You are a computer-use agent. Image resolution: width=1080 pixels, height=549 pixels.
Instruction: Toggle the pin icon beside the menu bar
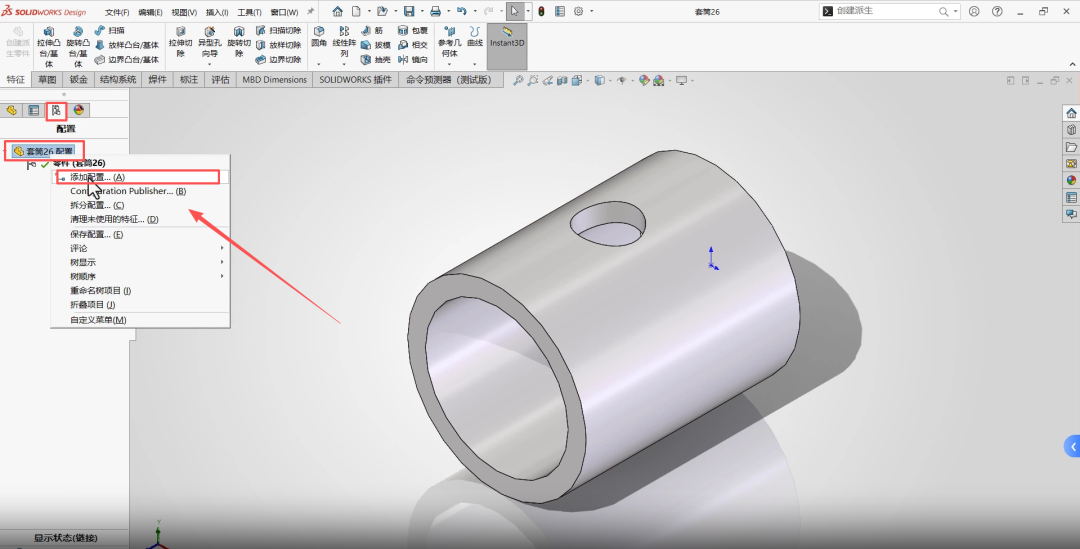[310, 11]
